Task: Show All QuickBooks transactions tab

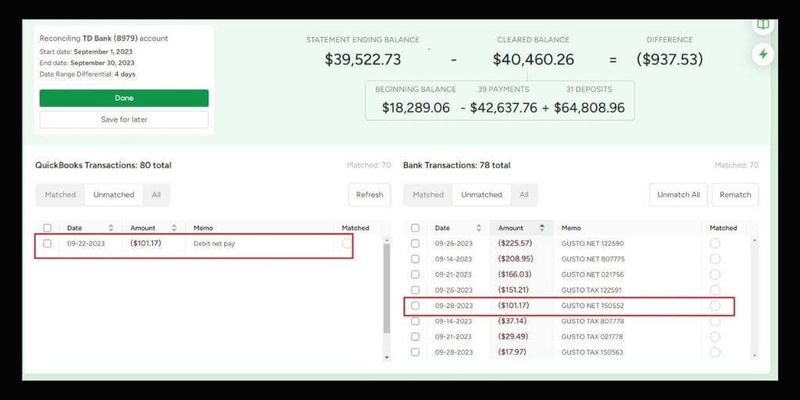Action: coord(156,195)
